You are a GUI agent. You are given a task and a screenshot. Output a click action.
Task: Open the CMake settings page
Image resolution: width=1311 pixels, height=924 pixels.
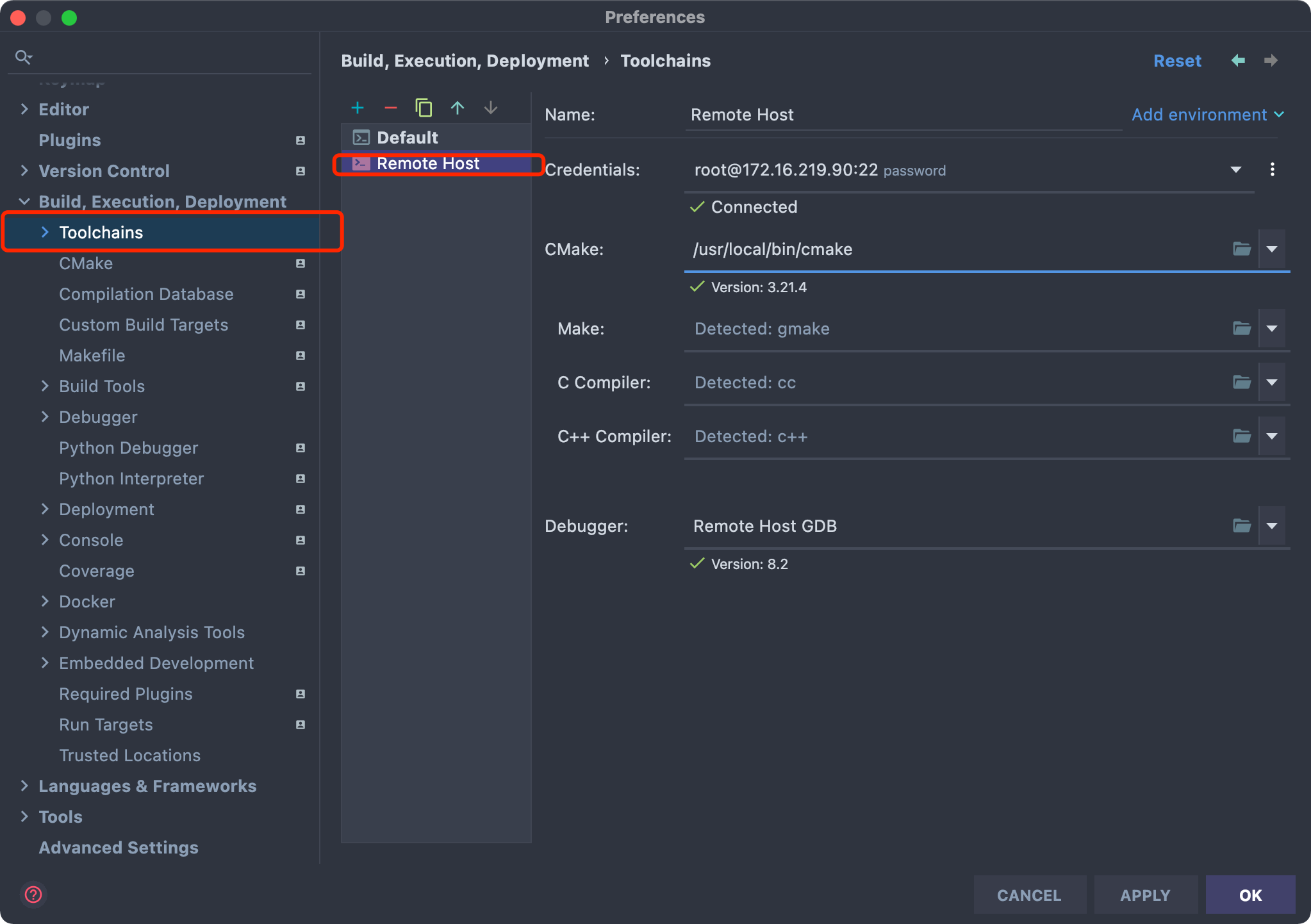(x=86, y=263)
